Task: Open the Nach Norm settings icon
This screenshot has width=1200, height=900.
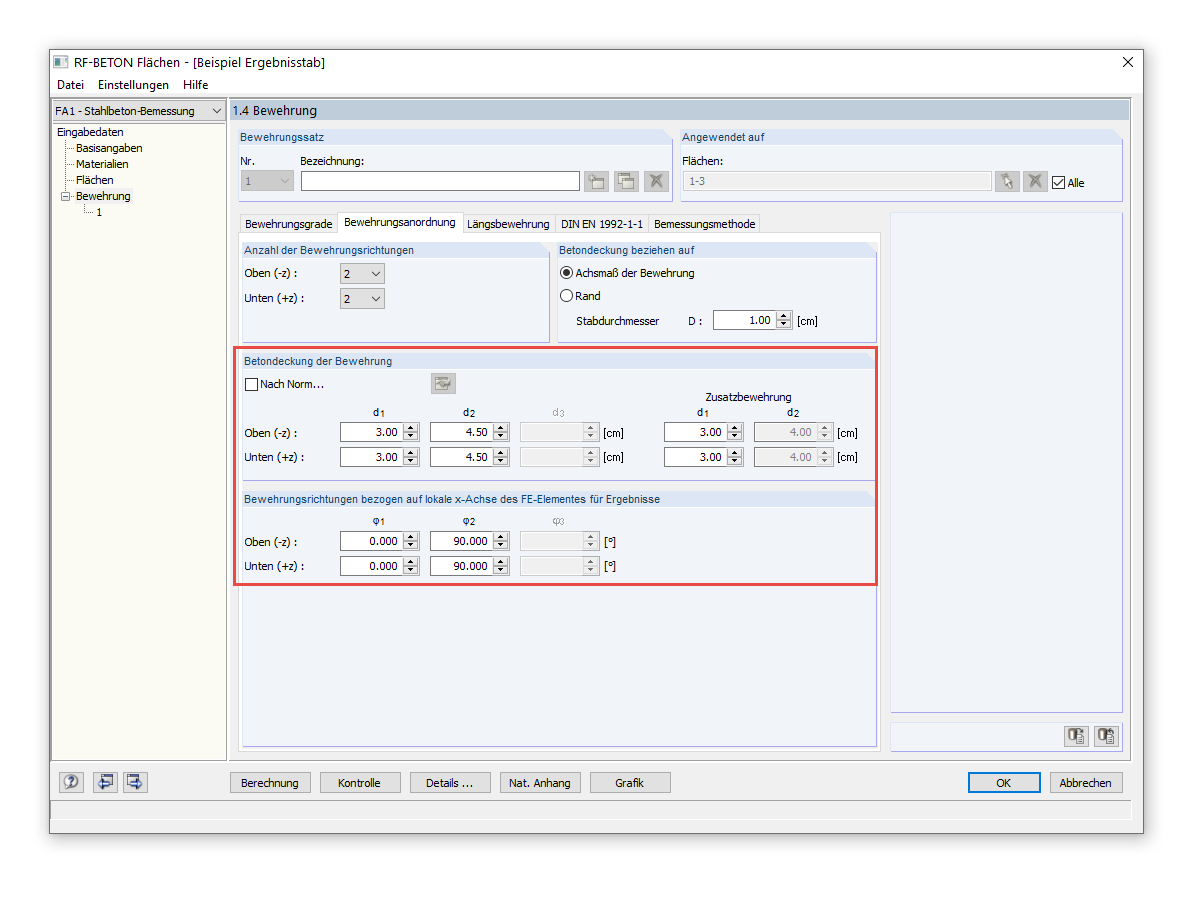Action: 443,383
